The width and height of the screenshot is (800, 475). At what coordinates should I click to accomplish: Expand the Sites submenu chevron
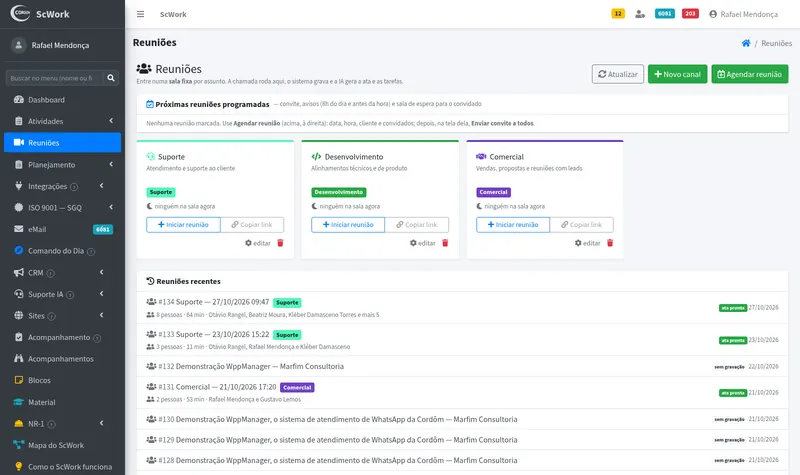[102, 315]
